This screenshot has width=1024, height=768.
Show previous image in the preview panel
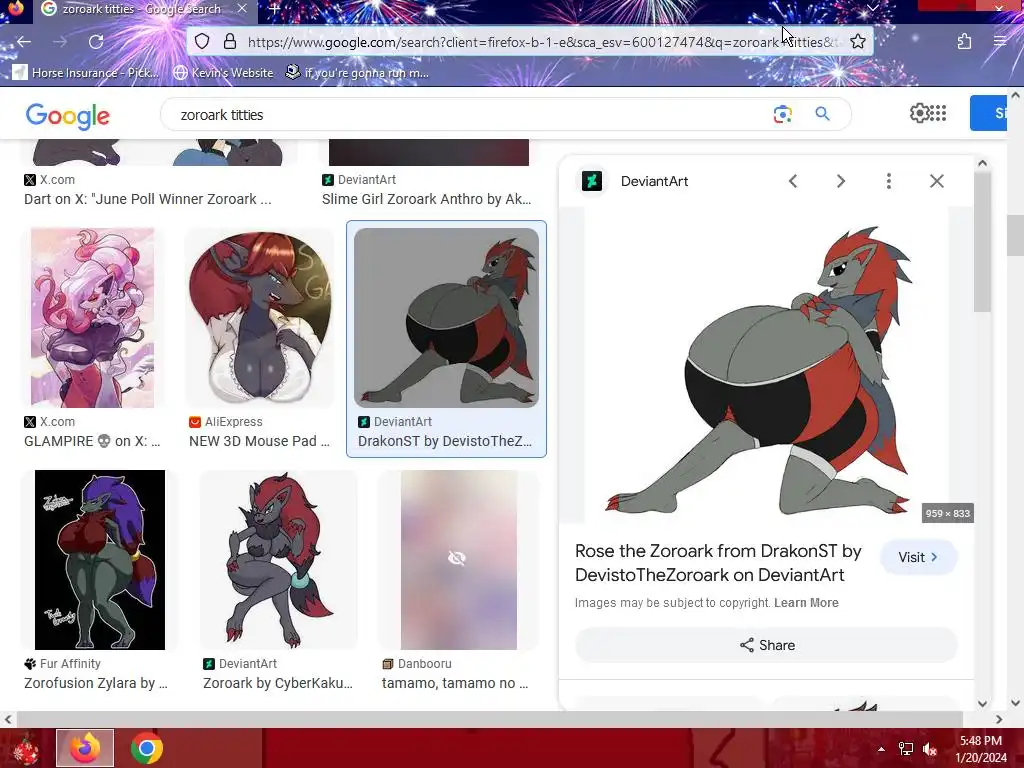(793, 181)
